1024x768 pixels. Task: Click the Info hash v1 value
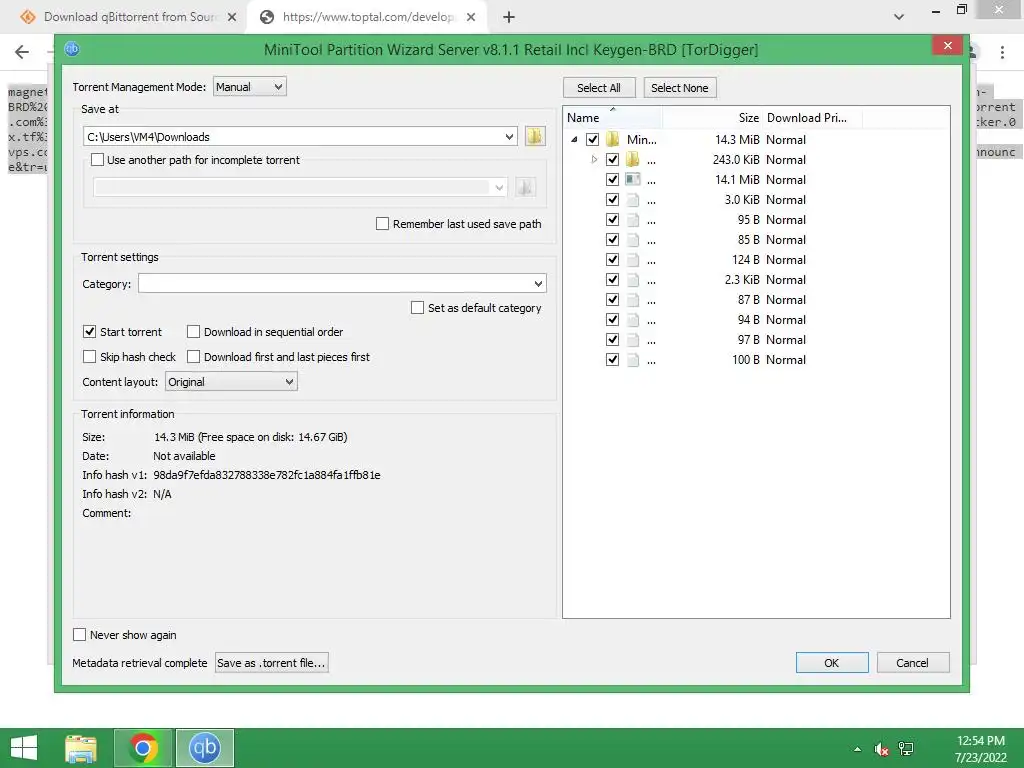[x=266, y=475]
